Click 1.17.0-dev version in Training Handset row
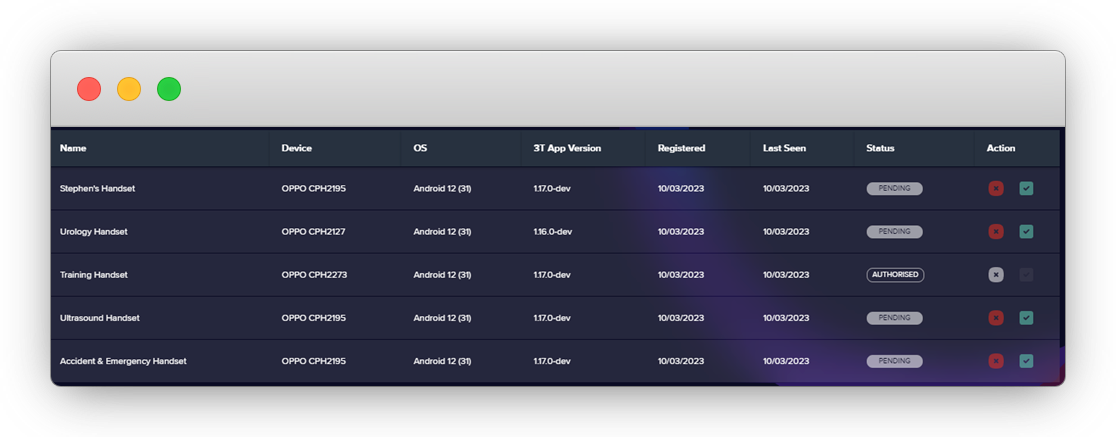 552,275
